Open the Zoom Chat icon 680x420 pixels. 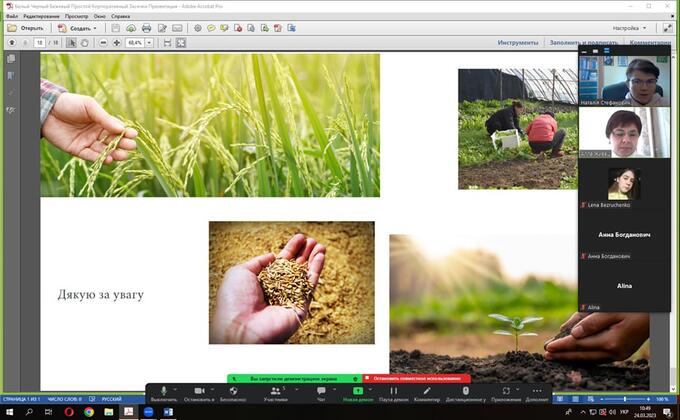[x=321, y=392]
